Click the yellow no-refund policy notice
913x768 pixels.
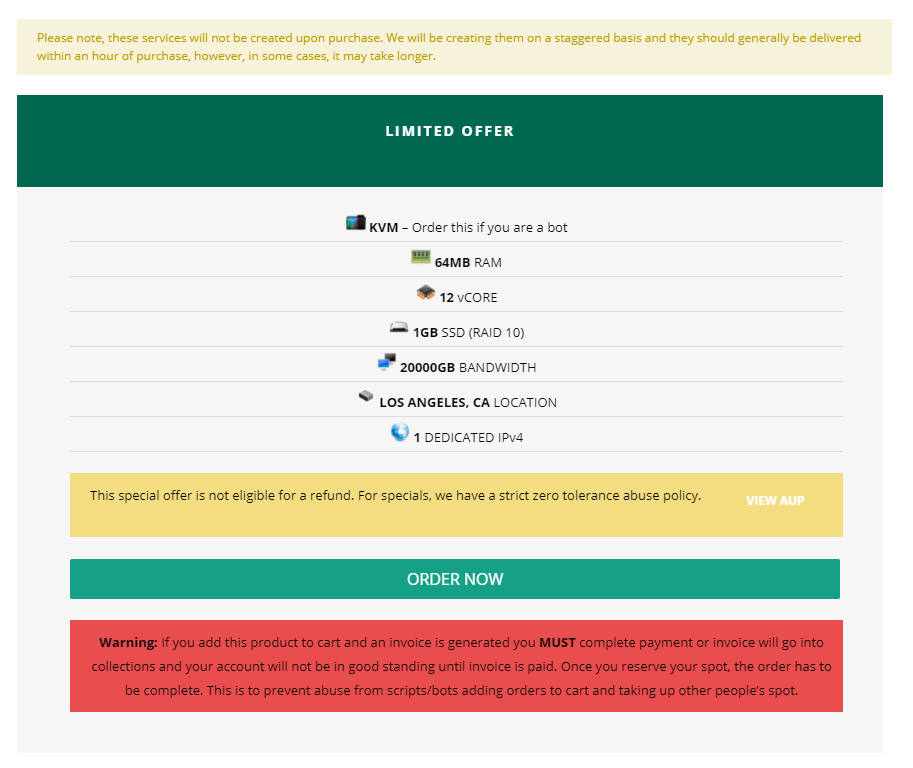(x=456, y=505)
